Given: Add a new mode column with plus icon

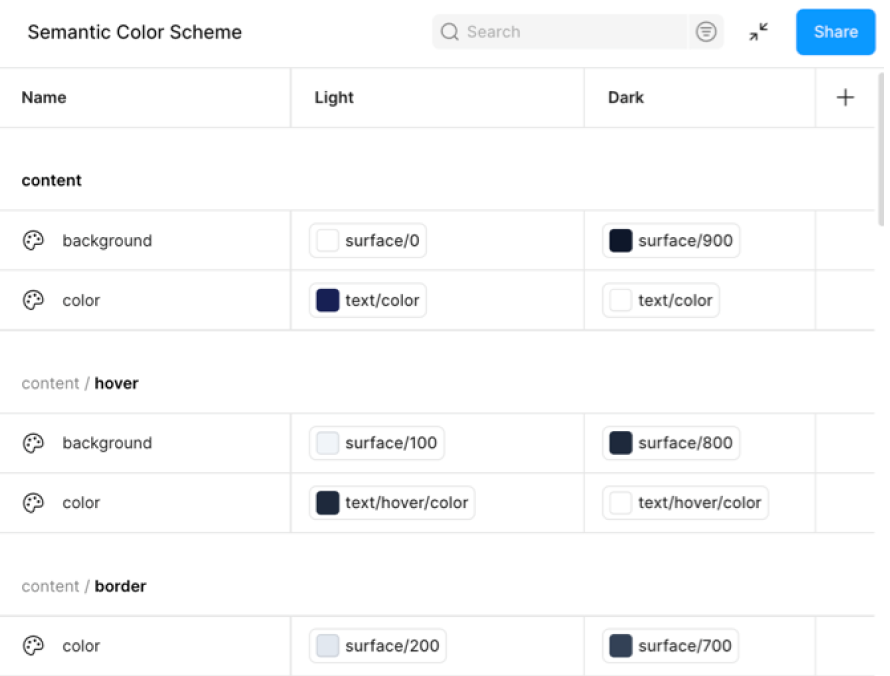Looking at the screenshot, I should pos(845,98).
